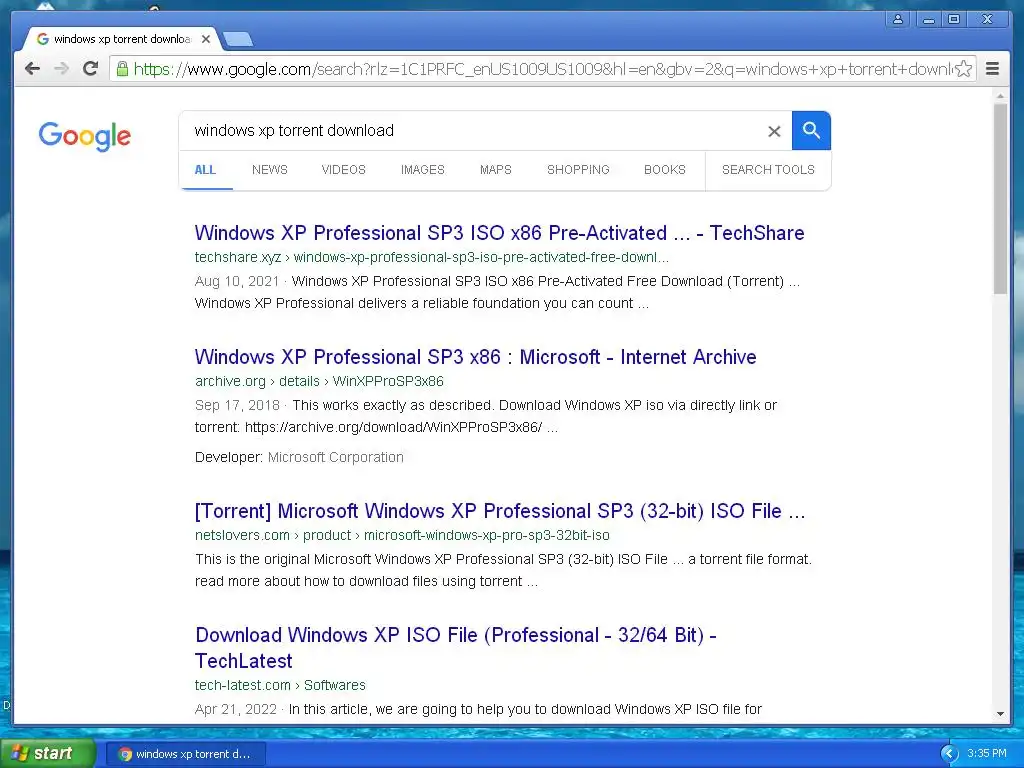1024x768 pixels.
Task: Open the TechLatest Download Windows XP ISO result
Action: click(x=456, y=648)
